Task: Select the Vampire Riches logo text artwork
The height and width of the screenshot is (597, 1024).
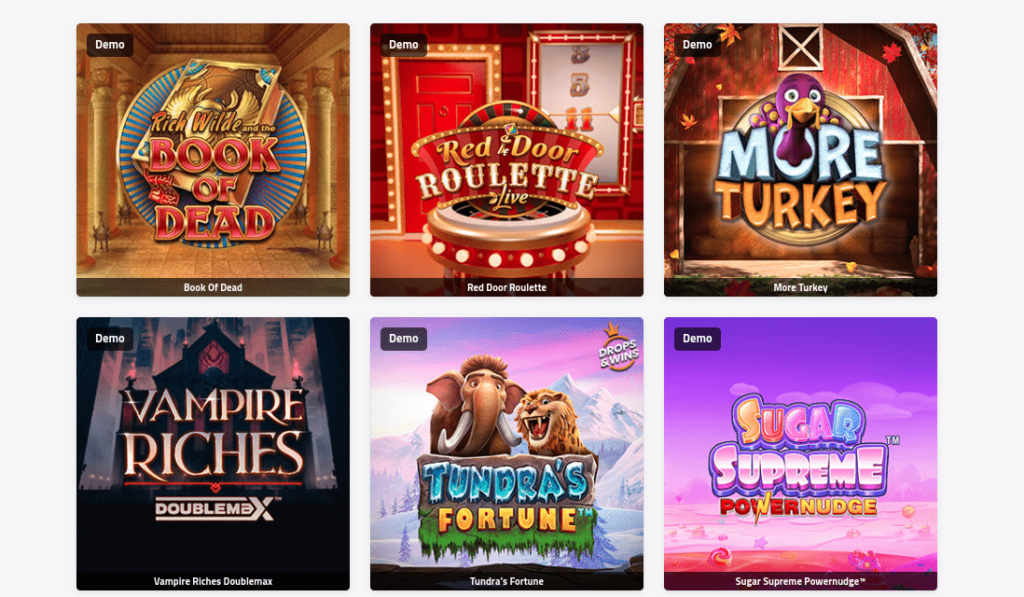Action: point(214,432)
